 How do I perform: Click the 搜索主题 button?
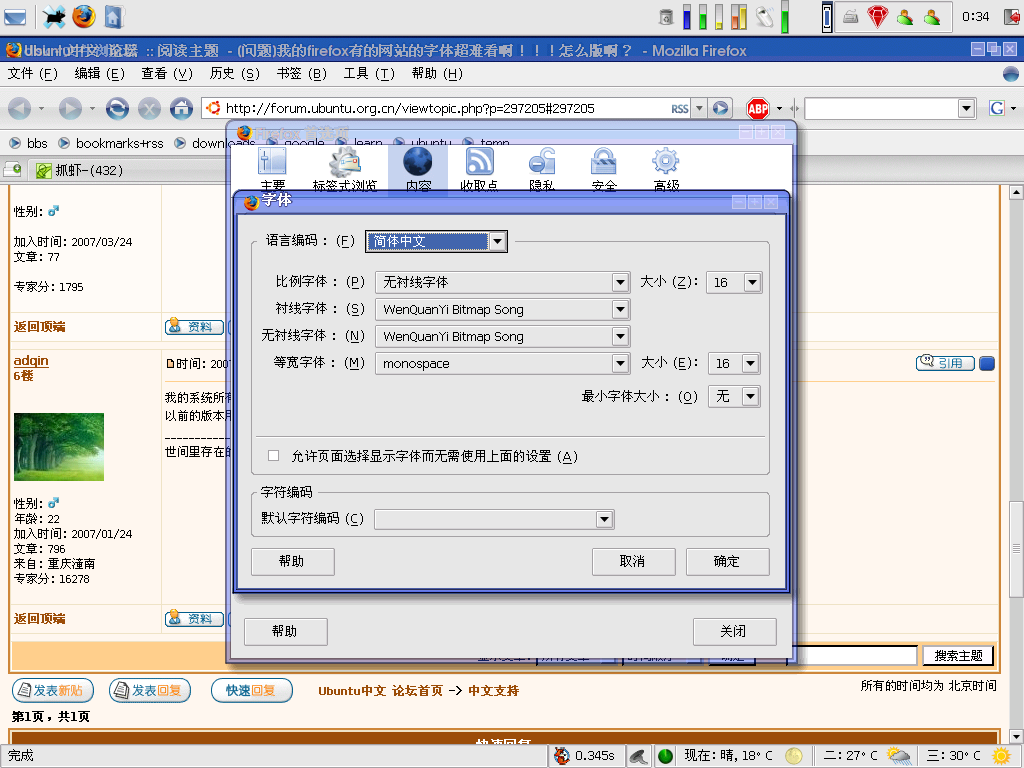click(958, 656)
